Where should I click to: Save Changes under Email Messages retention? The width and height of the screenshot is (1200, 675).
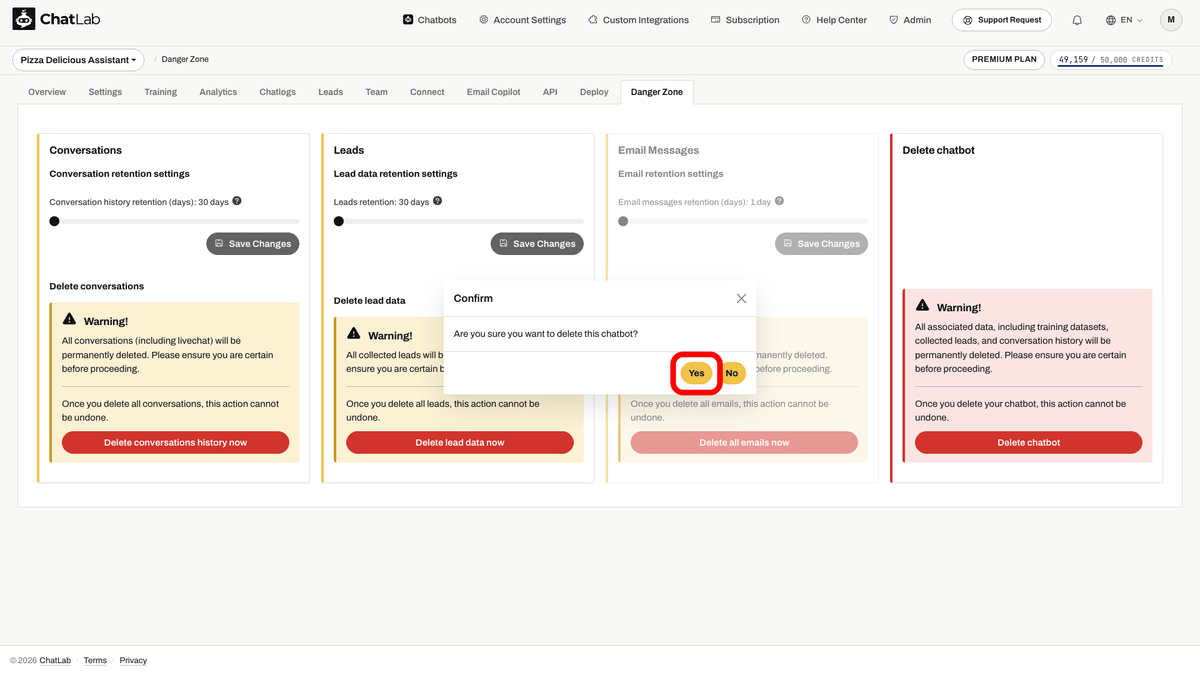[821, 243]
